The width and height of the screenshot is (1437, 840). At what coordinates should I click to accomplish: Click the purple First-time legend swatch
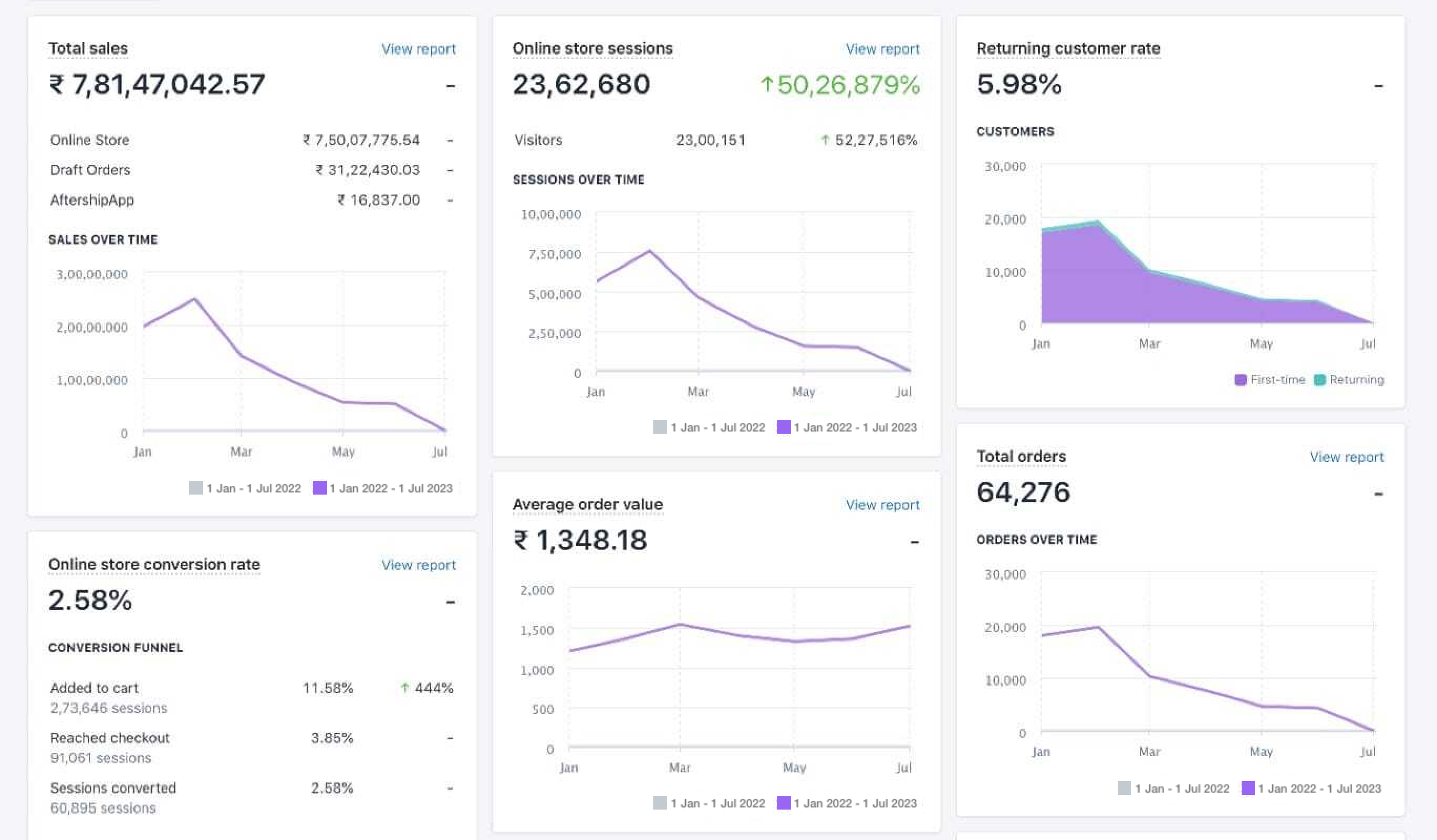point(1240,380)
